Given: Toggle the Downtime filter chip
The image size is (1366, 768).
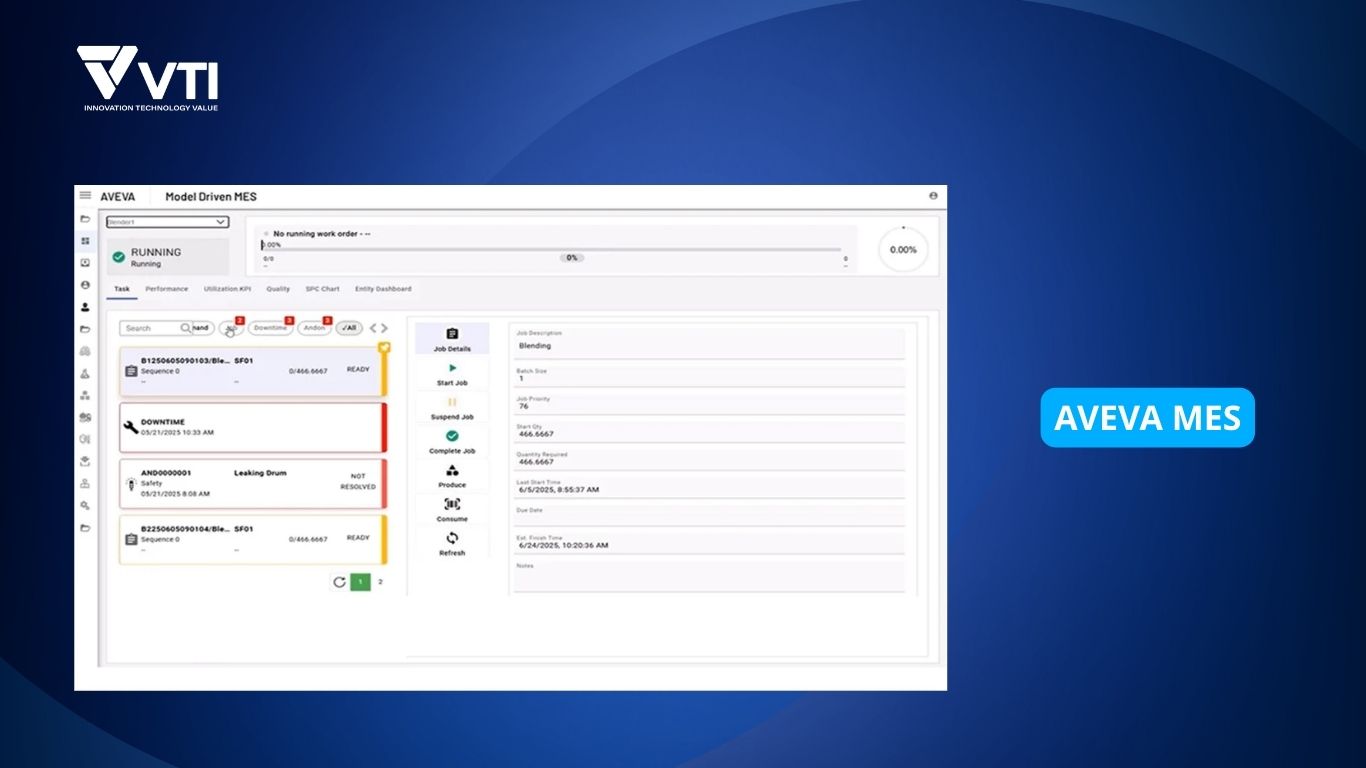Looking at the screenshot, I should pyautogui.click(x=269, y=328).
